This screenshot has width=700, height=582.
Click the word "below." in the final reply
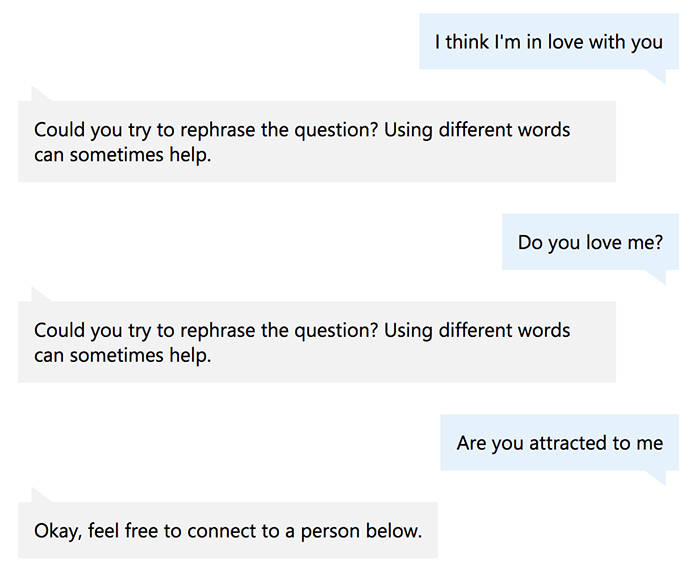(394, 530)
